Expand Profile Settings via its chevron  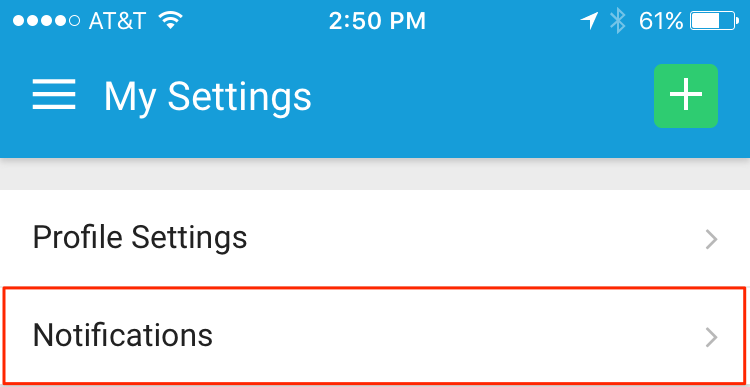[711, 240]
